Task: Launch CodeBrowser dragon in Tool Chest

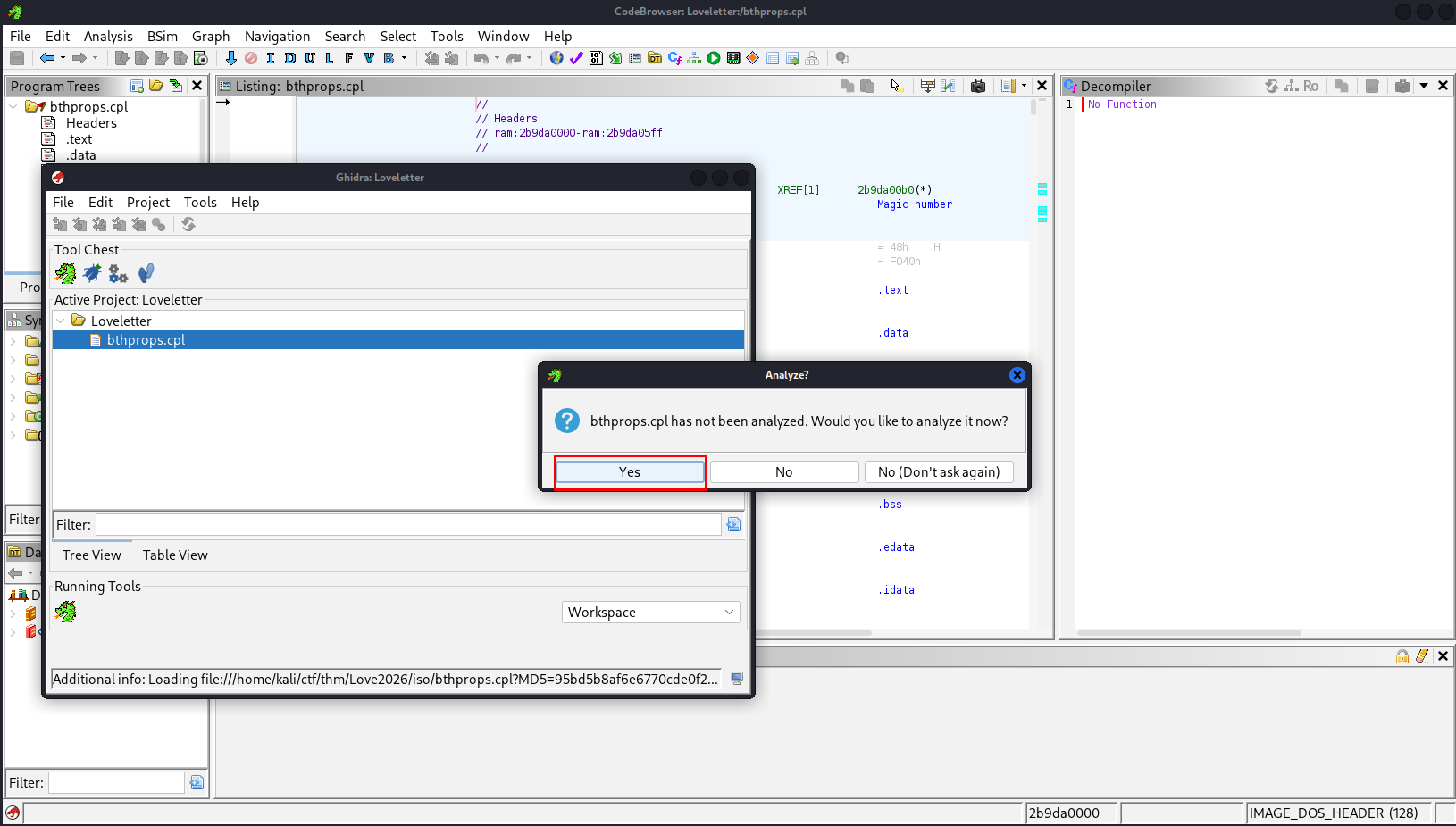Action: 66,273
